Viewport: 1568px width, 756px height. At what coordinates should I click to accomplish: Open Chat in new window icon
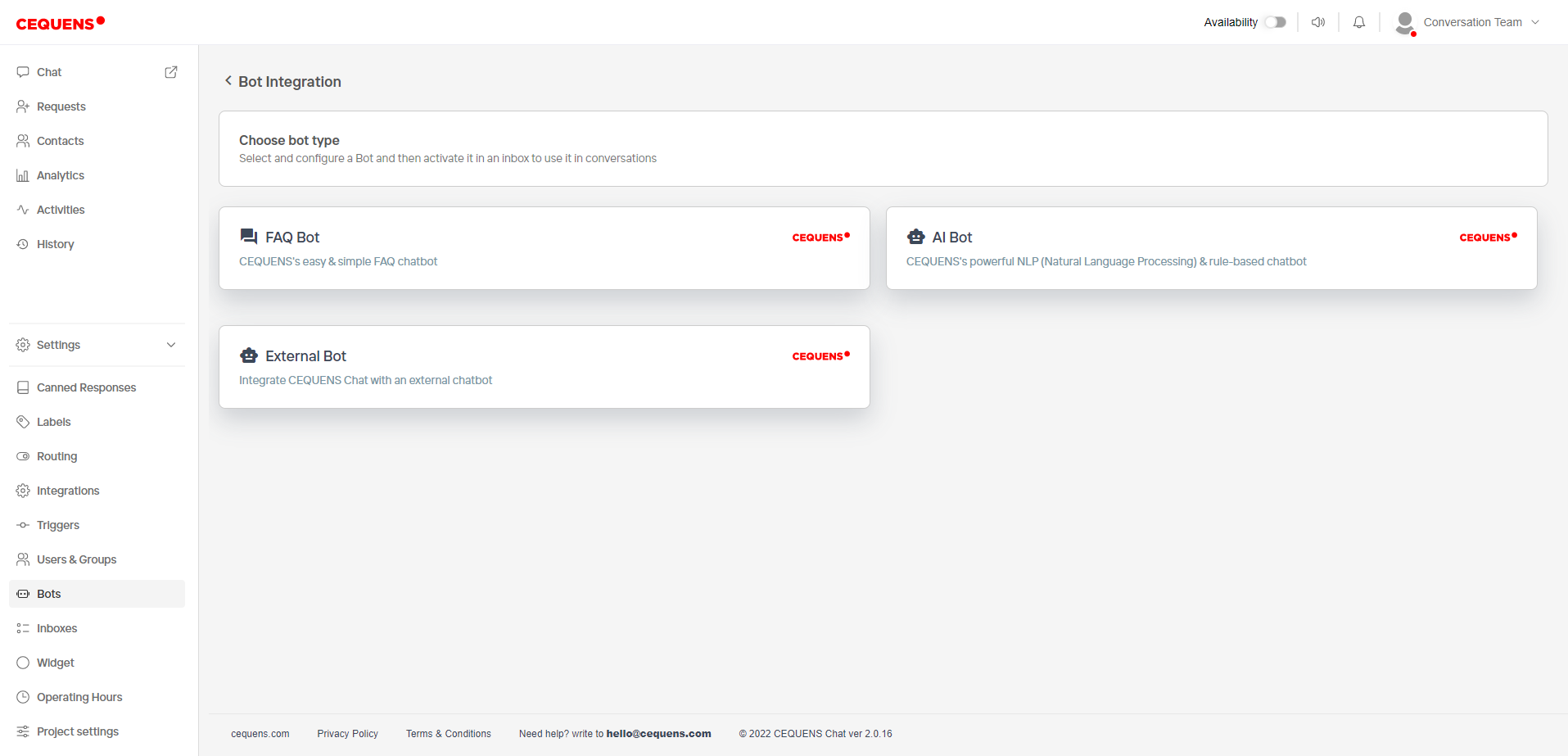pos(171,72)
